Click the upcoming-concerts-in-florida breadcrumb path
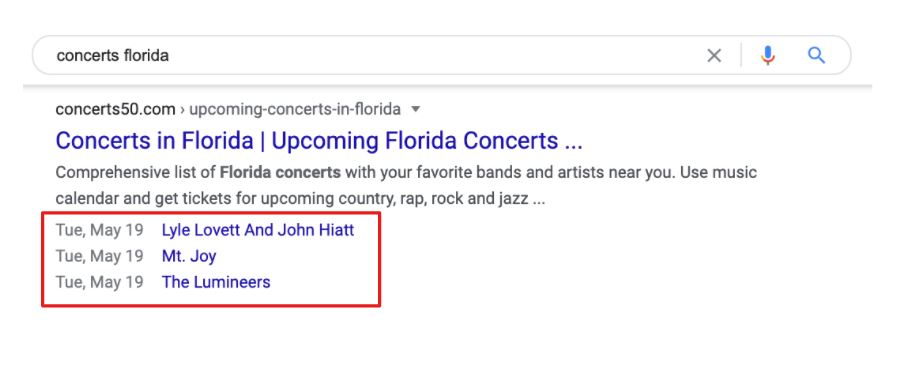This screenshot has height=374, width=900. point(295,109)
